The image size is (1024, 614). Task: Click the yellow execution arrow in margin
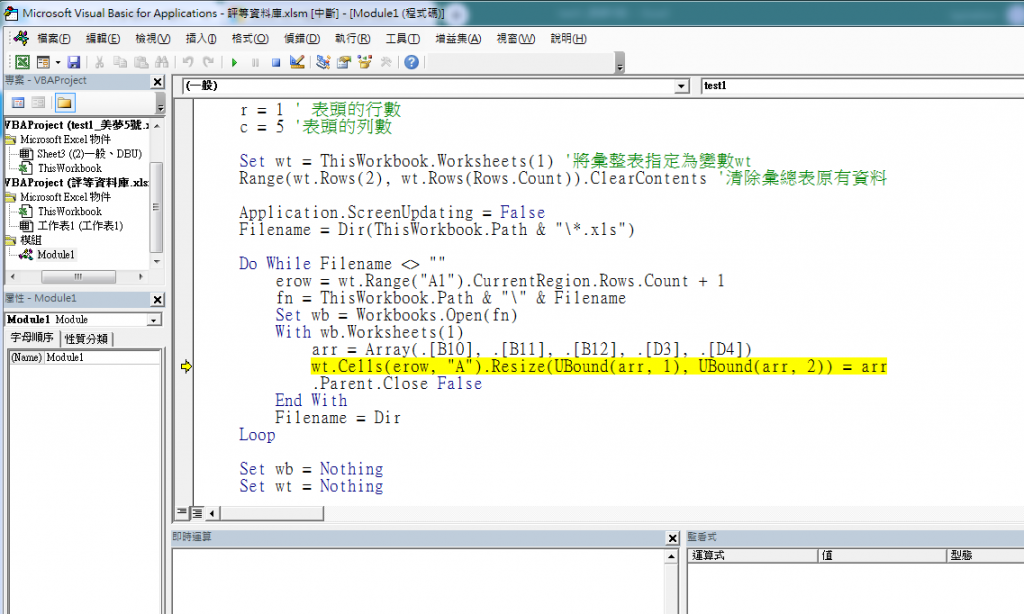[186, 366]
